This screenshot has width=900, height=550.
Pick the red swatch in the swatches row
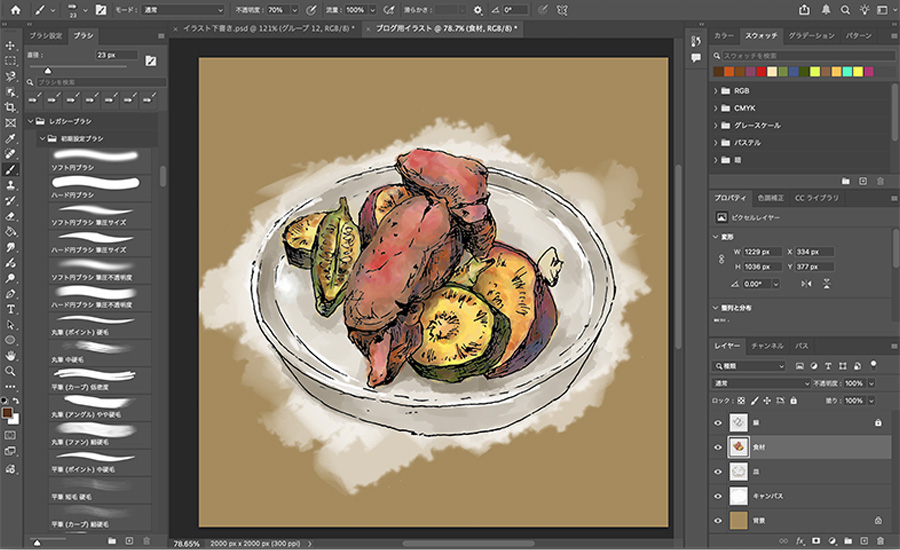click(x=762, y=71)
